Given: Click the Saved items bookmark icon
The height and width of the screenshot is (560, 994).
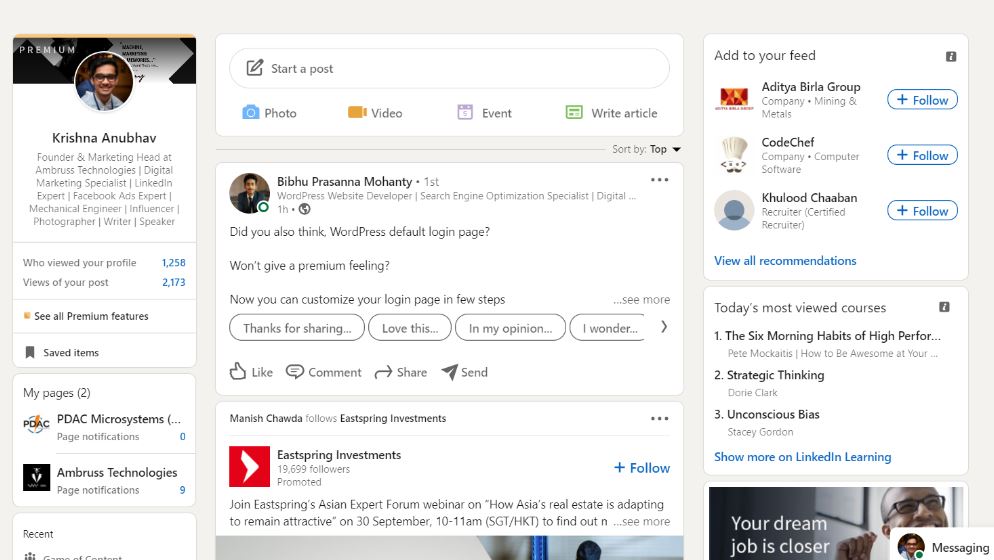Looking at the screenshot, I should (30, 352).
